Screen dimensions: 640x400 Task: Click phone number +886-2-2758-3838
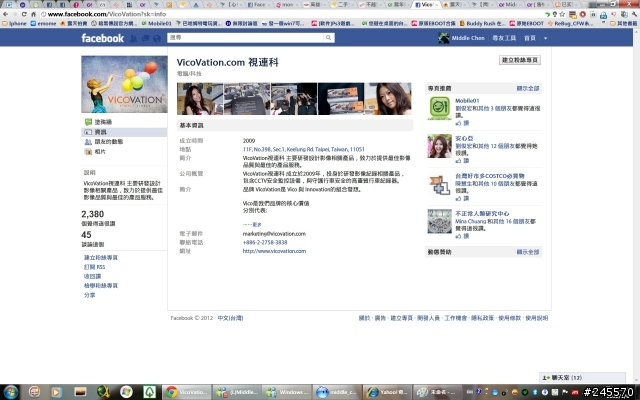click(265, 242)
